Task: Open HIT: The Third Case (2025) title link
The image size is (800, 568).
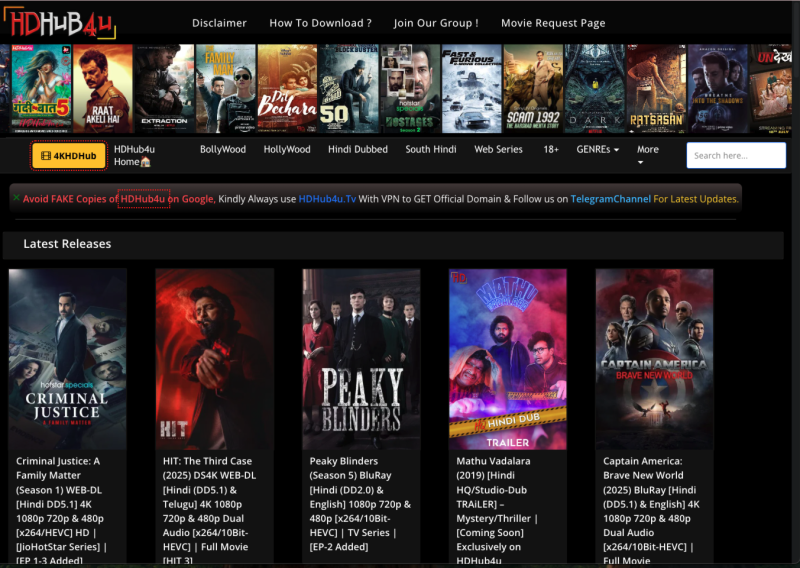Action: point(209,511)
